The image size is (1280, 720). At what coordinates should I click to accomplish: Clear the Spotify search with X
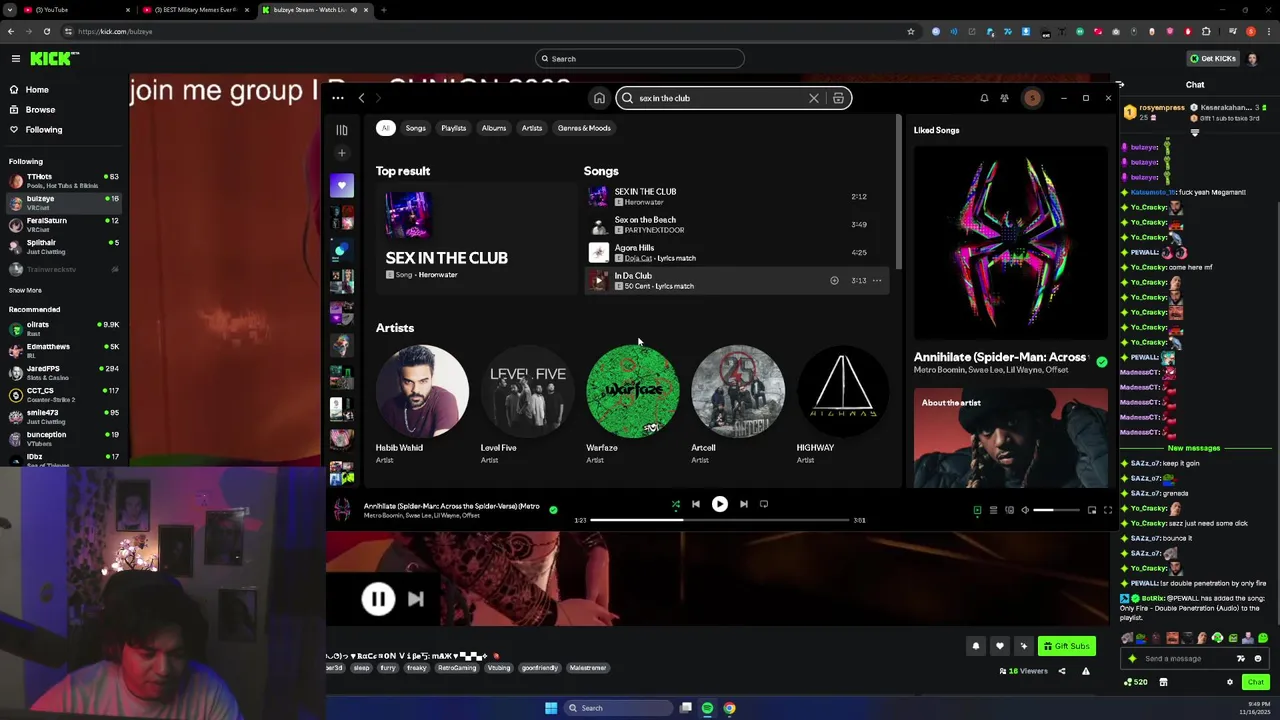814,98
